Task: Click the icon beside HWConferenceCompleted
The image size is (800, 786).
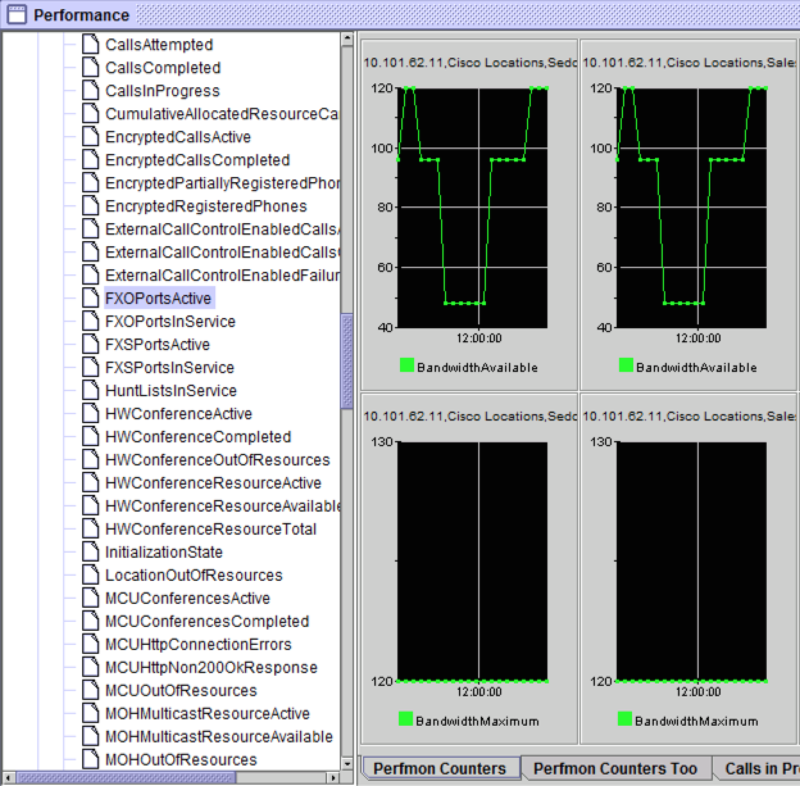Action: (91, 437)
